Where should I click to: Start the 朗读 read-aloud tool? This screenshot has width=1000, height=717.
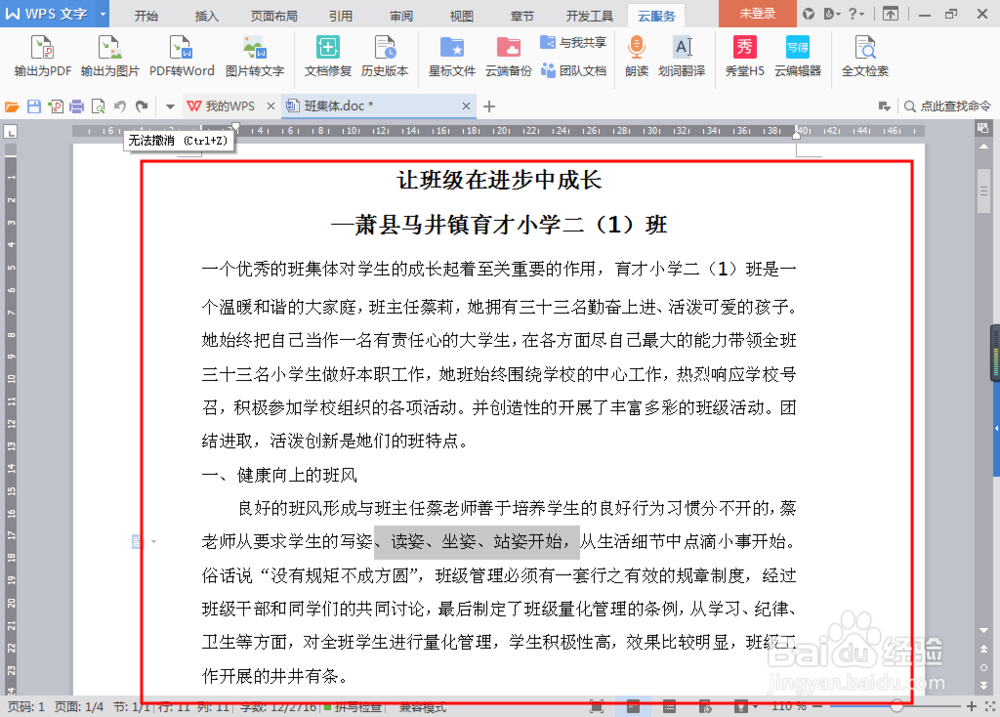636,56
